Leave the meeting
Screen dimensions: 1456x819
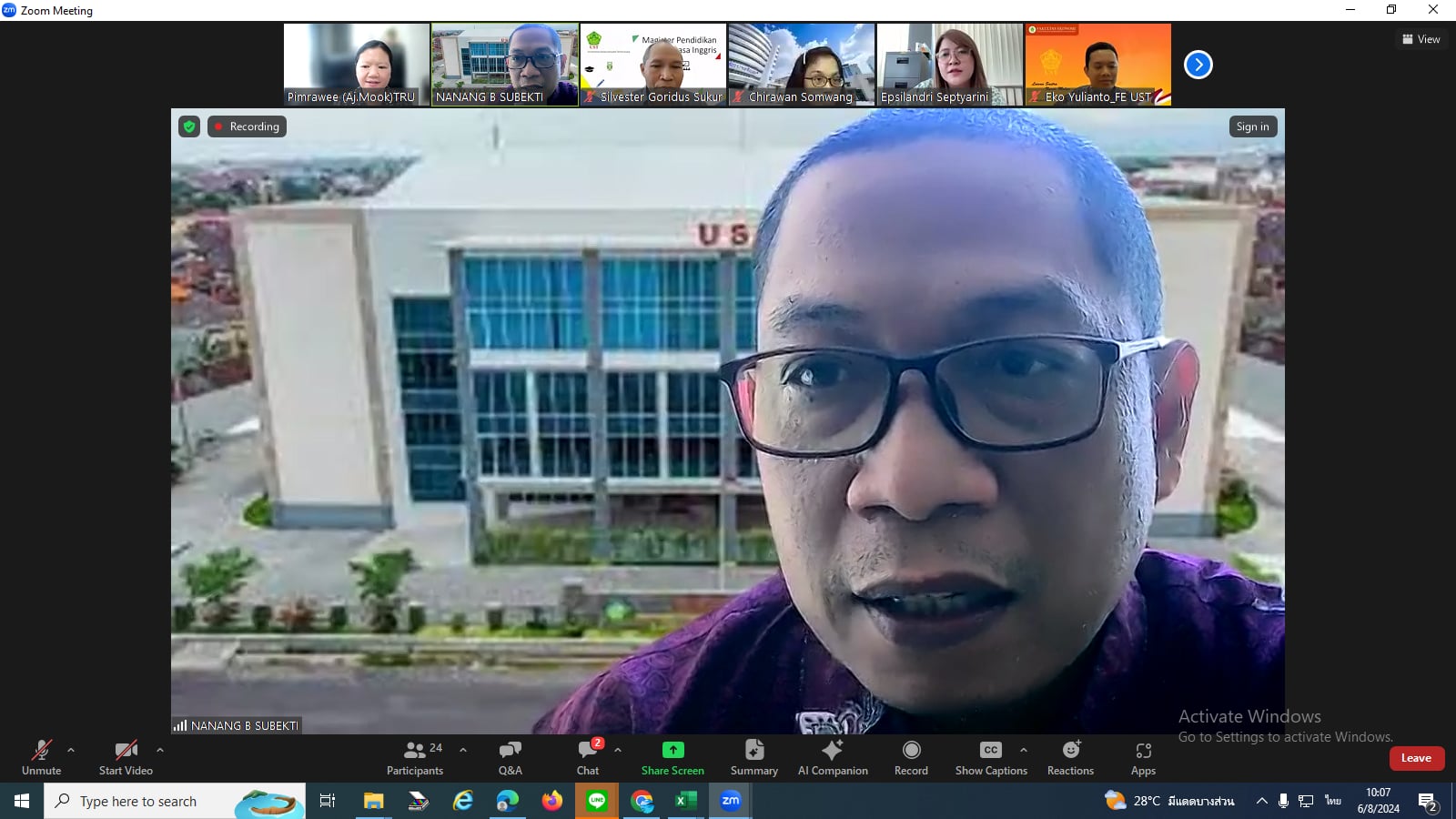pyautogui.click(x=1416, y=758)
